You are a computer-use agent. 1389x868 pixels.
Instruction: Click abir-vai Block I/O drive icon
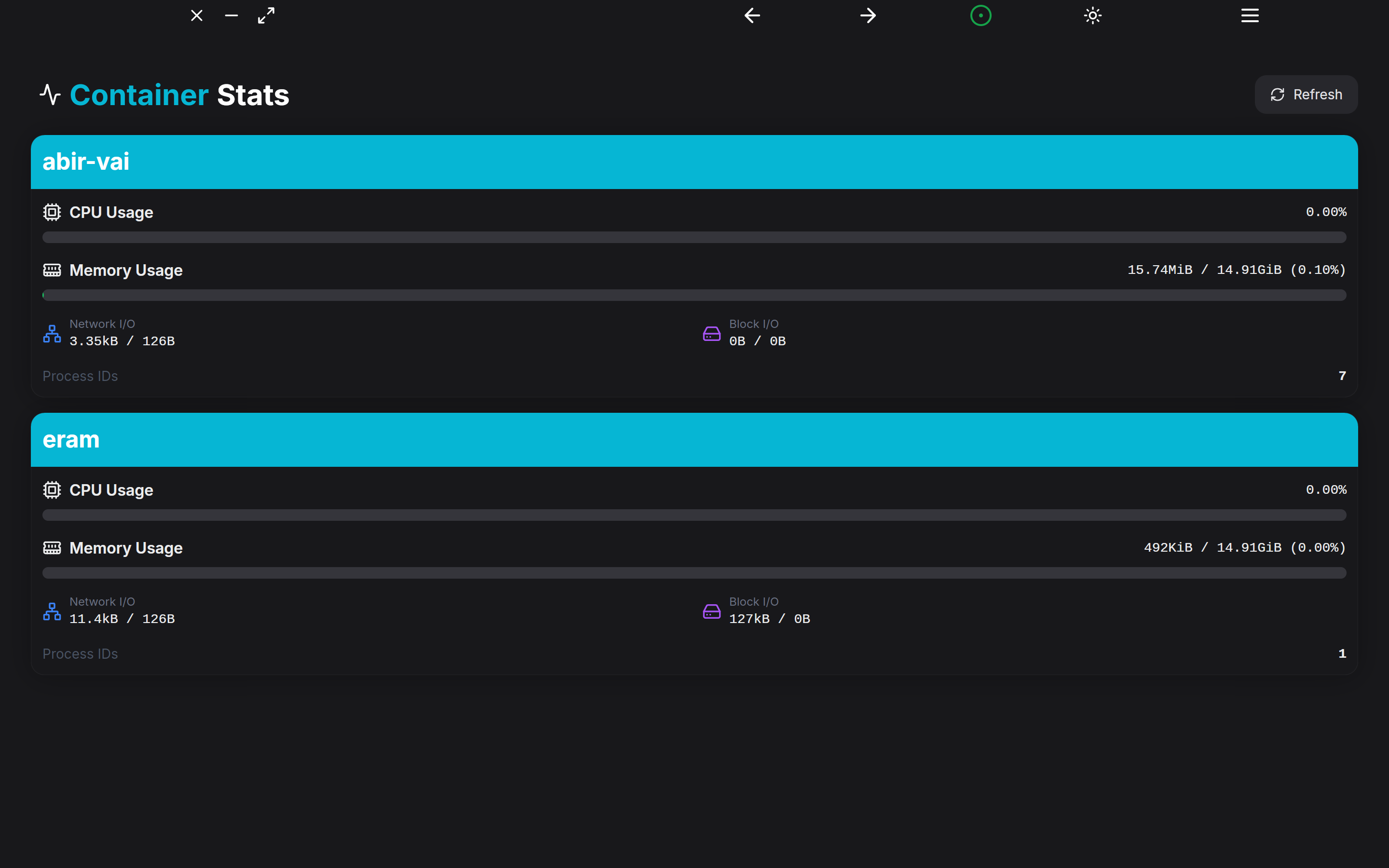pyautogui.click(x=711, y=334)
